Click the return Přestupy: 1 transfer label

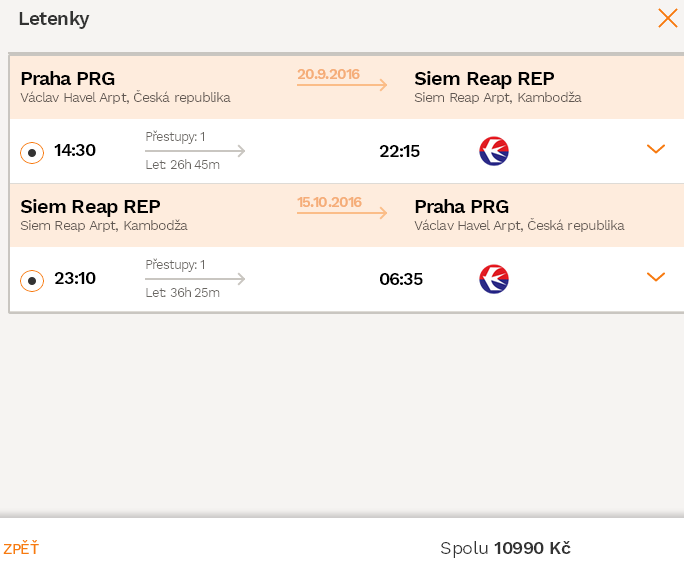point(175,264)
